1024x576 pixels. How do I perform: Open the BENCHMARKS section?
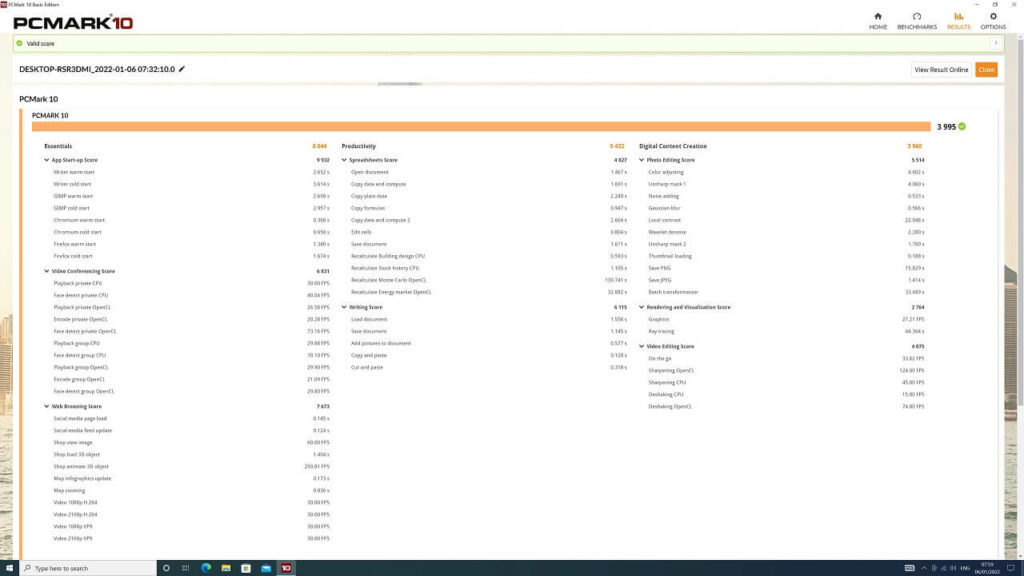coord(917,21)
